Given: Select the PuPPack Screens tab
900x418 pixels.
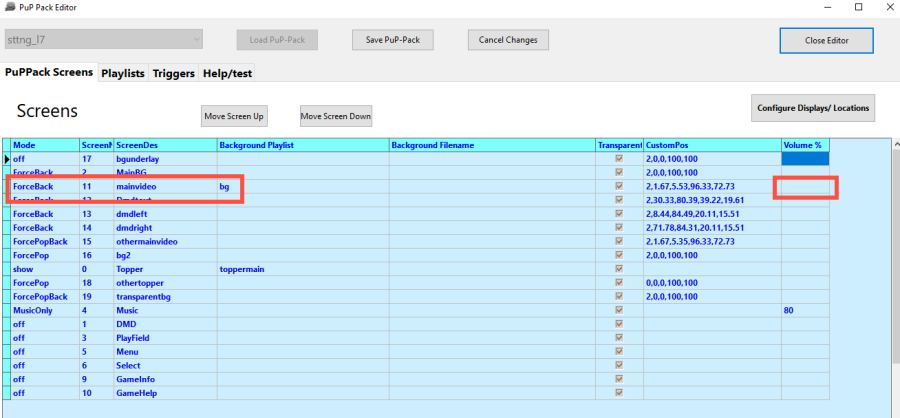Looking at the screenshot, I should tap(49, 73).
